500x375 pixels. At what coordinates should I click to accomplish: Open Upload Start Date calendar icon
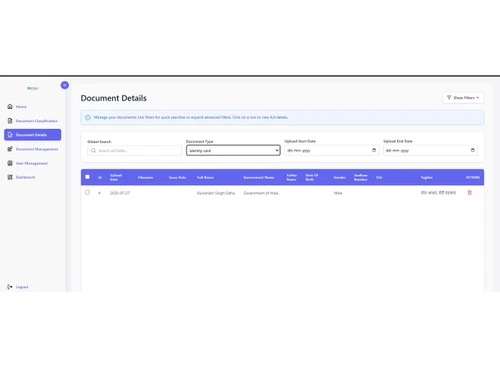[374, 150]
